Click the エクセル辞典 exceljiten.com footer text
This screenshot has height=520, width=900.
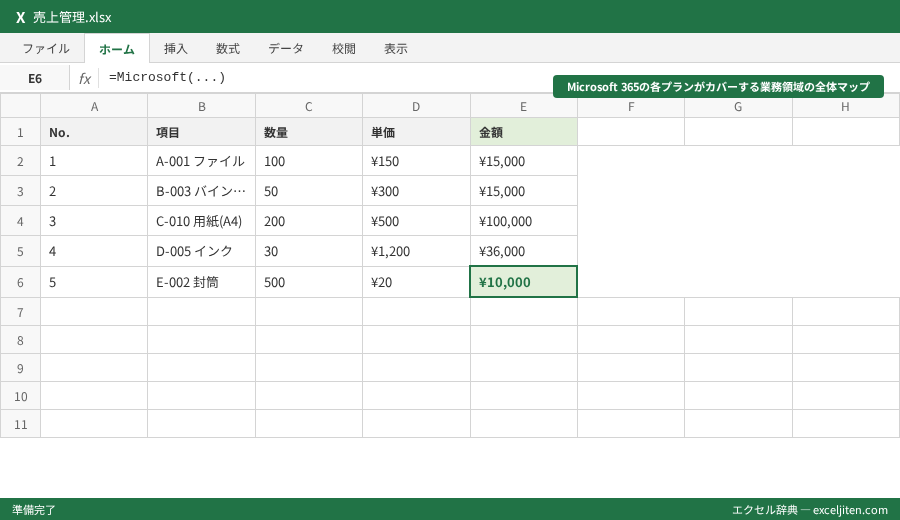(x=809, y=510)
